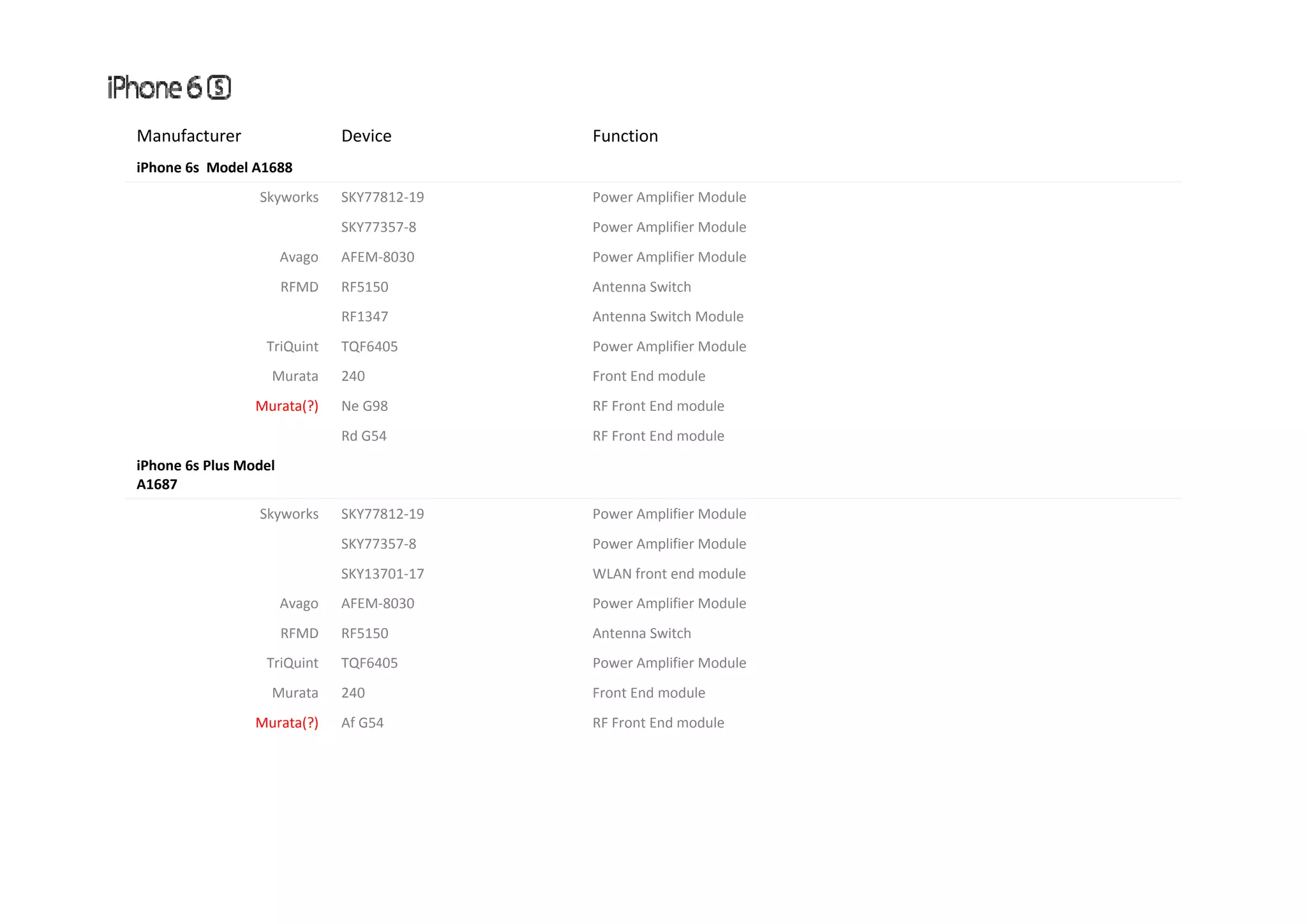Image resolution: width=1307 pixels, height=924 pixels.
Task: Click the Ne G98 device entry
Action: tap(364, 406)
